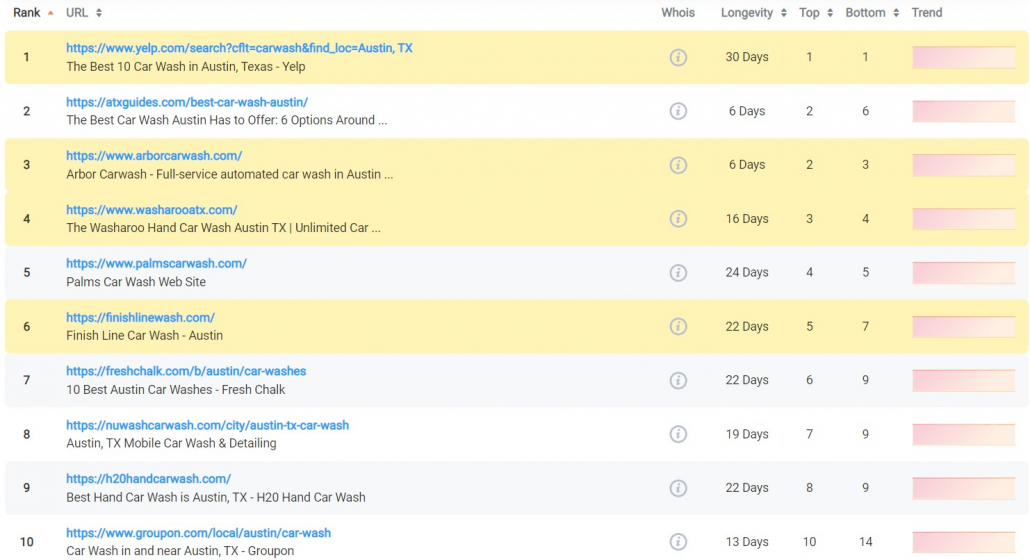Image resolution: width=1030 pixels, height=560 pixels.
Task: Select the title 'Best Hand Car Wash is Austin, TX - H20 Hand Car Wash'
Action: 215,497
